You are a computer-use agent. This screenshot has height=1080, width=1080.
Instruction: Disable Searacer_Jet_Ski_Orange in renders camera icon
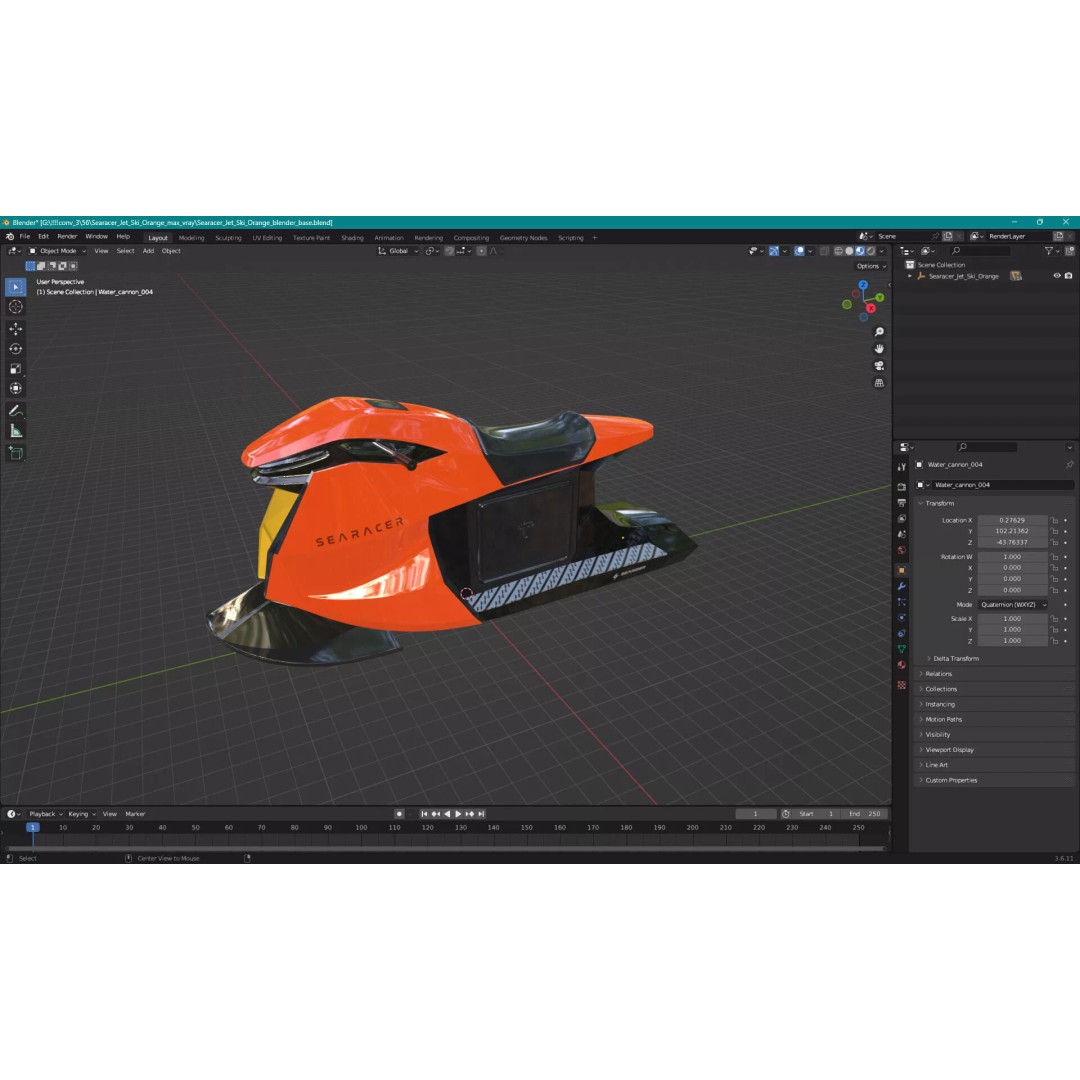pyautogui.click(x=1068, y=276)
